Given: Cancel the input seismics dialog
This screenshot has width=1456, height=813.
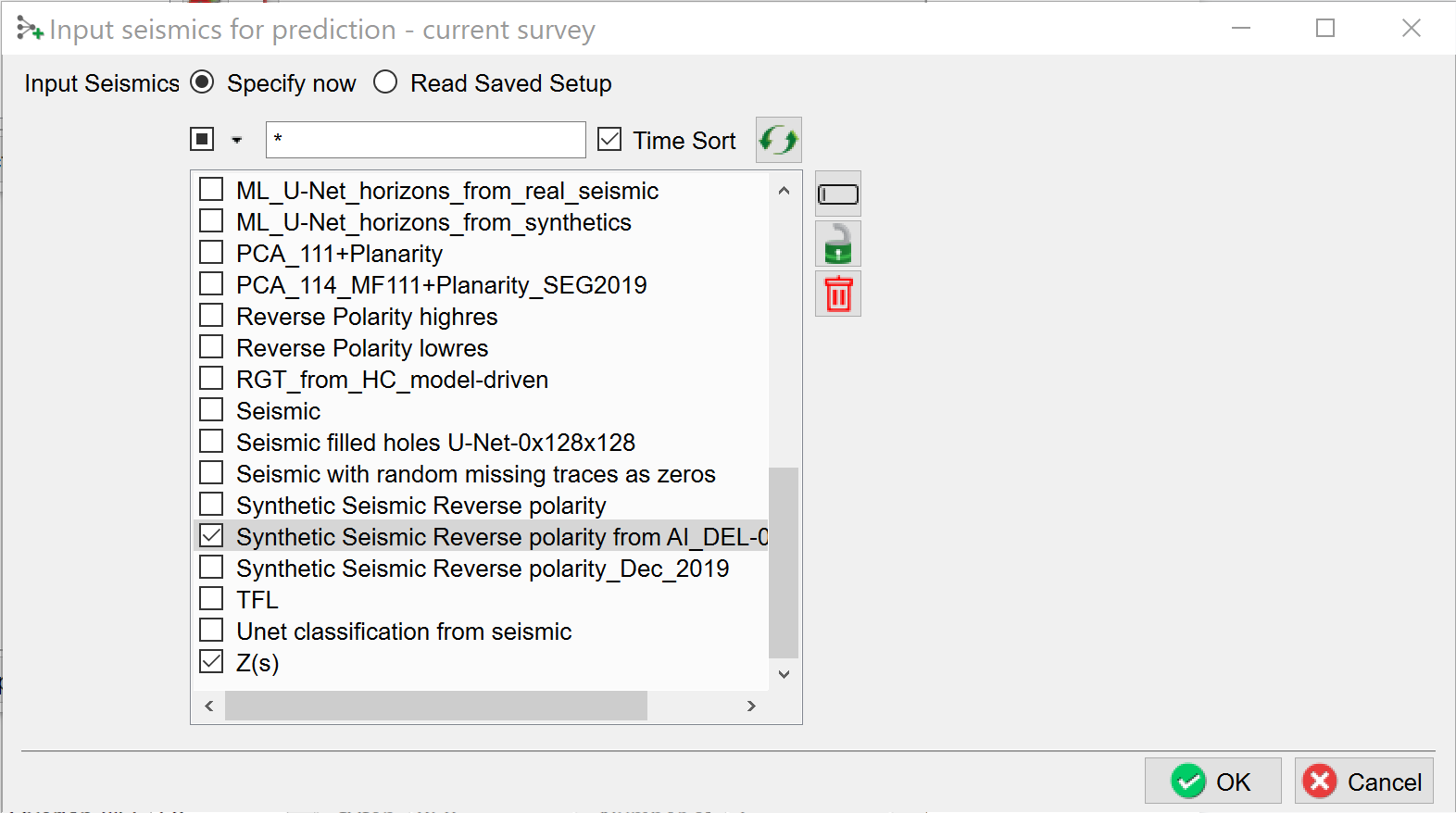Looking at the screenshot, I should [1363, 782].
